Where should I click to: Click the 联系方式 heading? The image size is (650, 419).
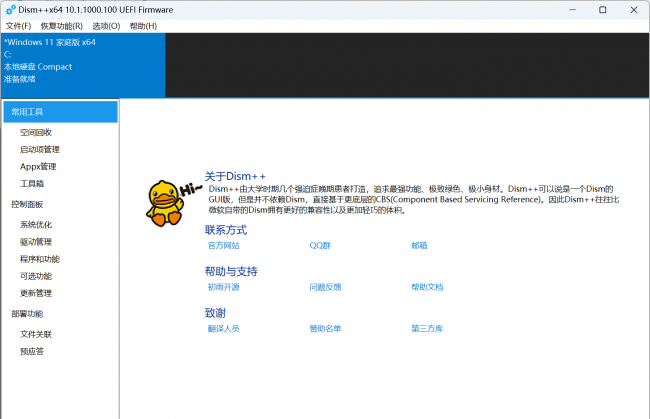pyautogui.click(x=226, y=230)
